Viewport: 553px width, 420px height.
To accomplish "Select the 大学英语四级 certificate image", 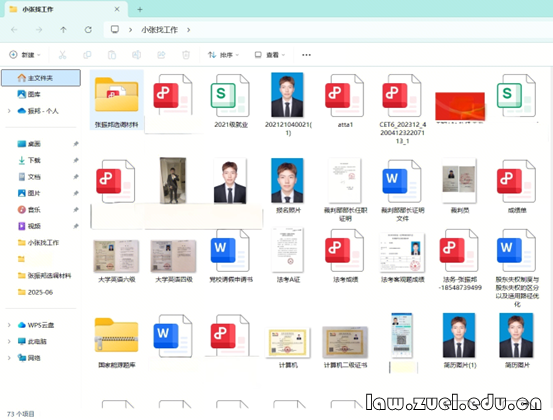I will coord(174,260).
